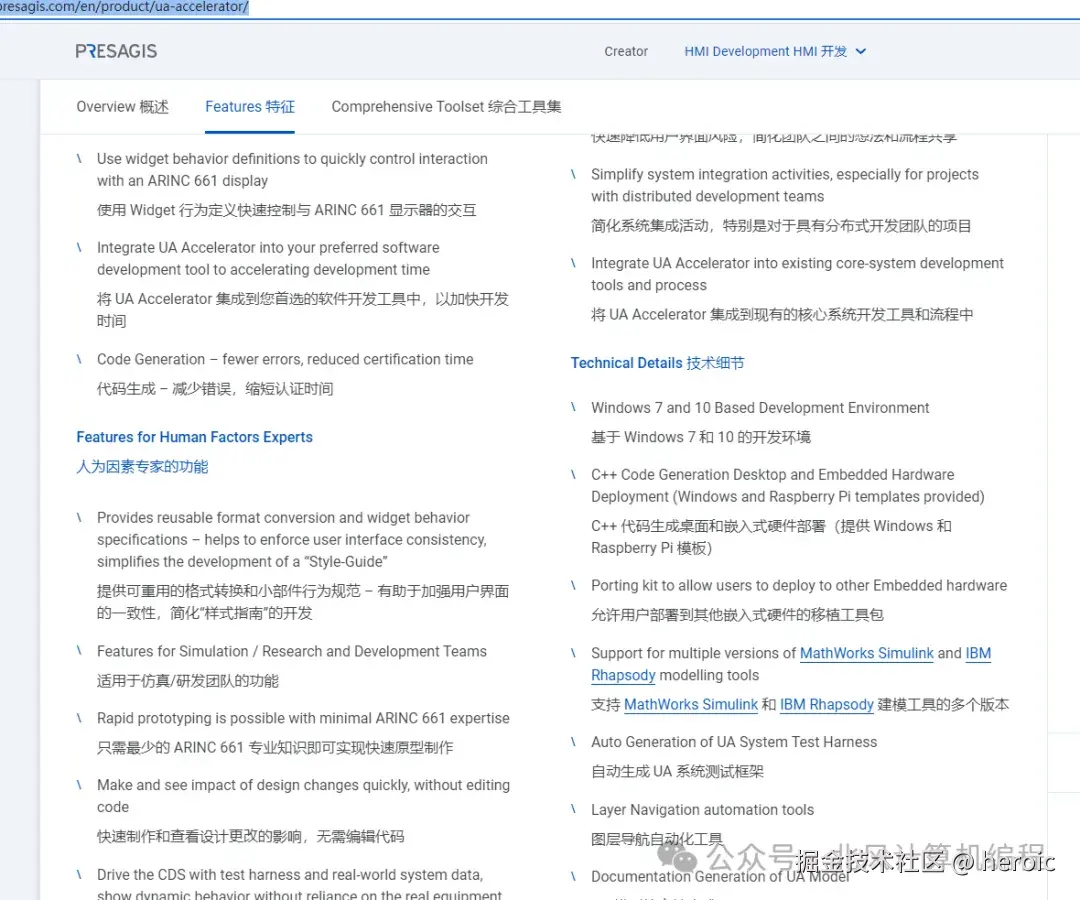Click 'Provides reusable format conversion' paragraph
The image size is (1080, 900).
(x=292, y=539)
